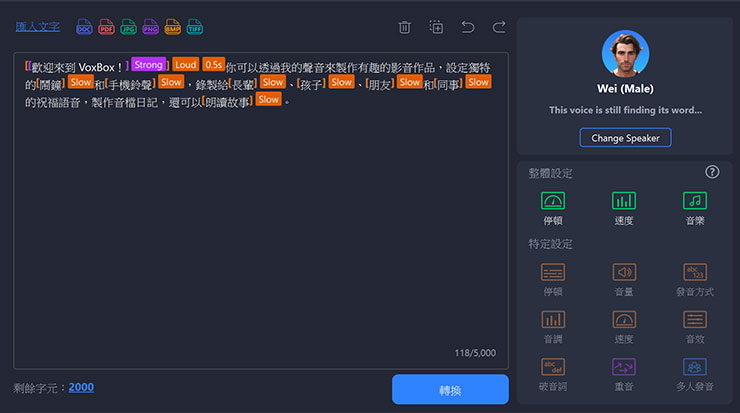The width and height of the screenshot is (740, 413).
Task: Redo the last edit
Action: coord(499,27)
